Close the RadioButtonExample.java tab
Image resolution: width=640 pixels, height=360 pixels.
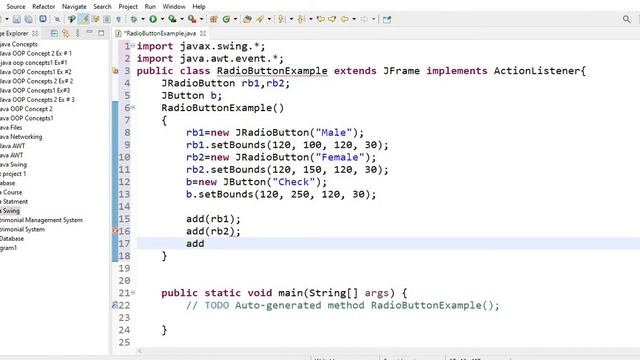(203, 33)
